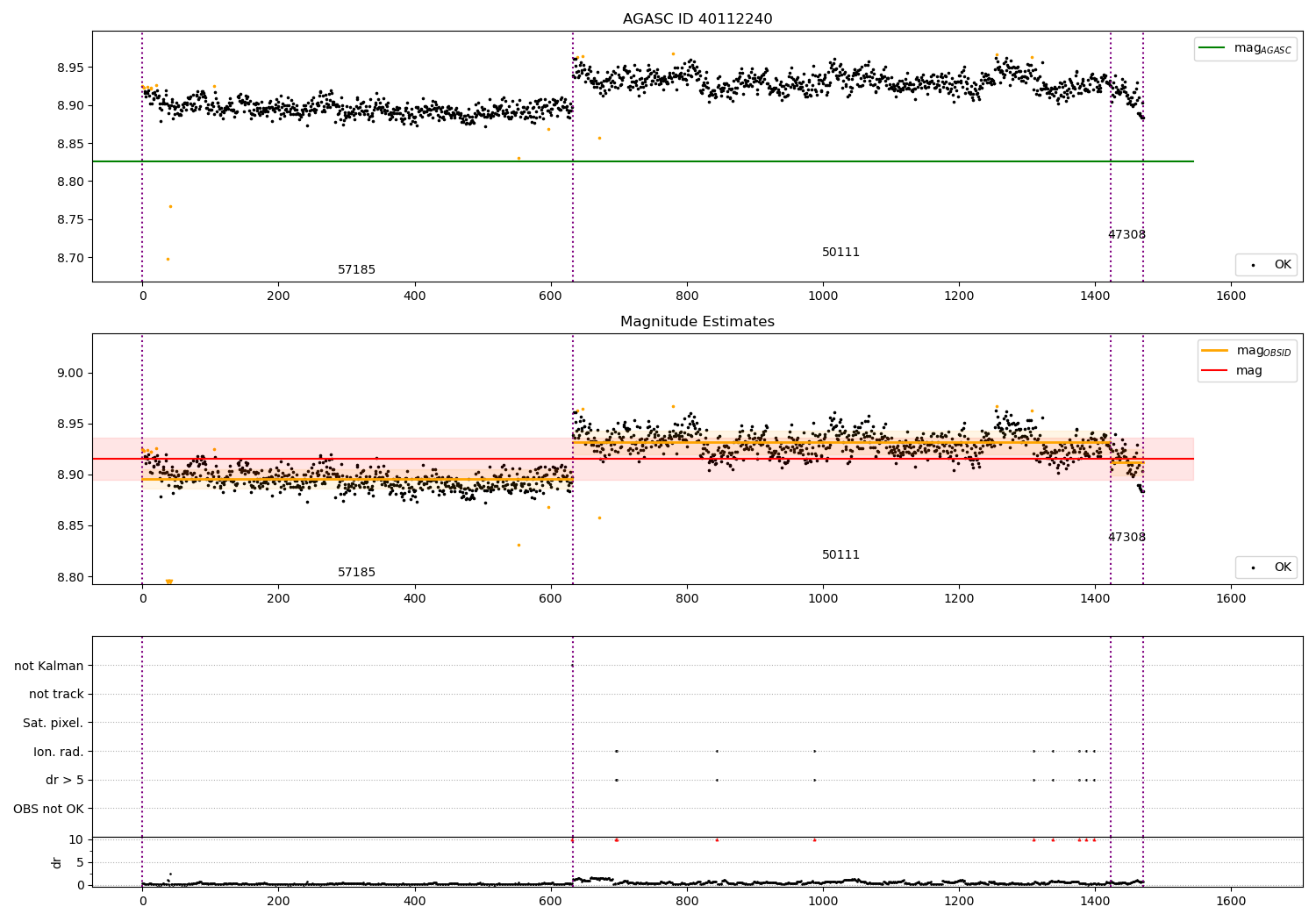
Task: Click the 8.75 y-tick in top plot
Action: click(x=68, y=220)
